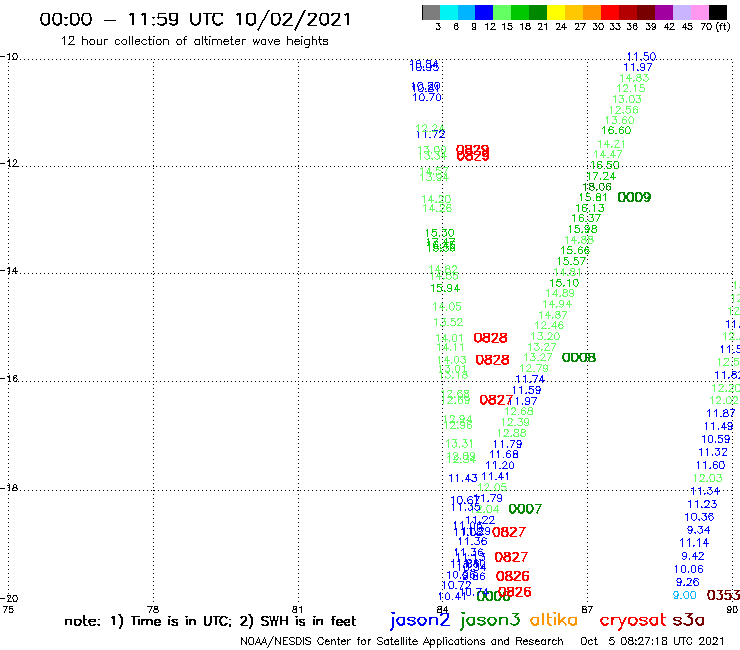Viewport: 740px width, 650px height.
Task: Click the longitude axis label 87
Action: coord(587,609)
